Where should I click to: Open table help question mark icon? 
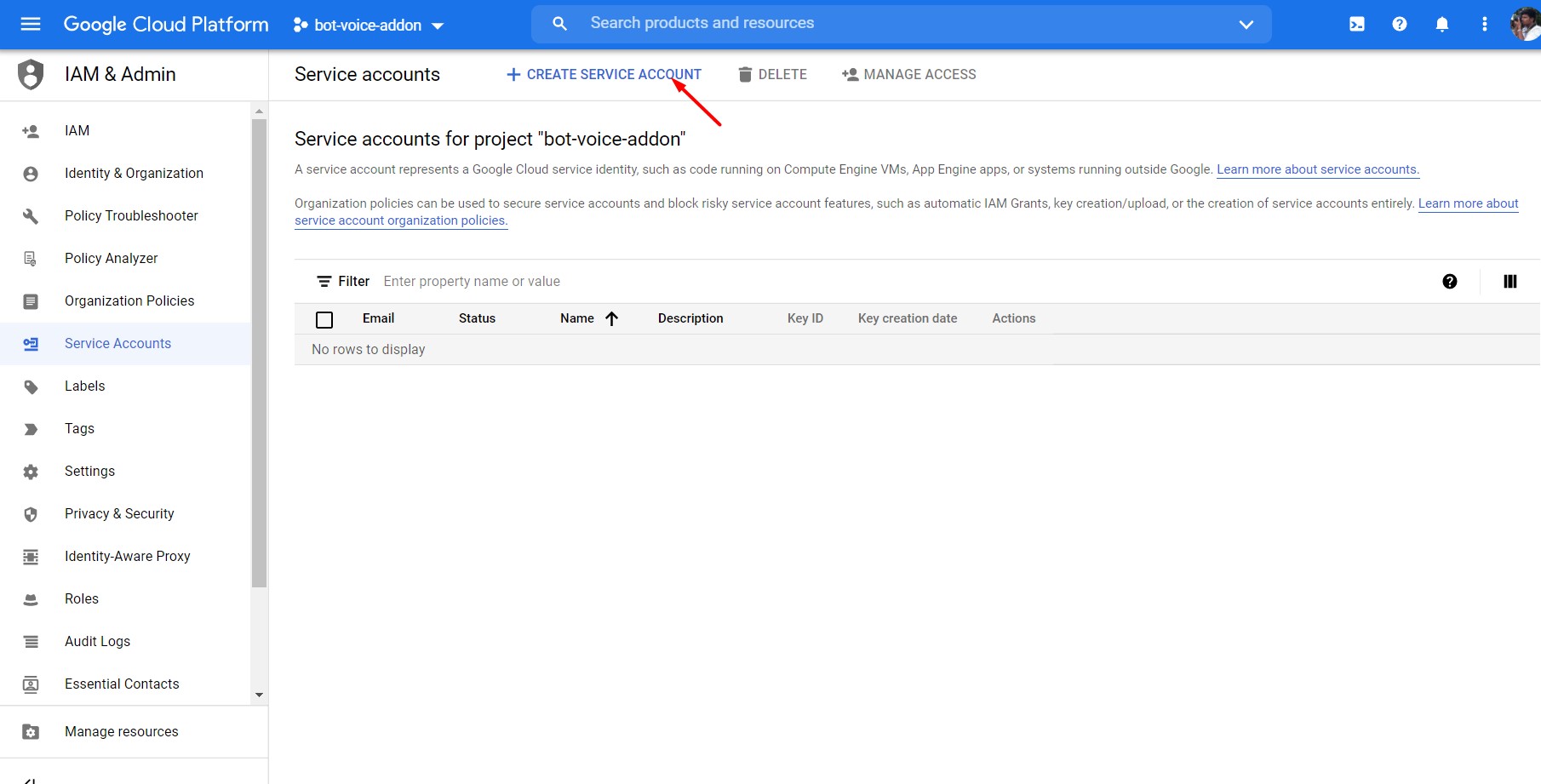pos(1450,282)
